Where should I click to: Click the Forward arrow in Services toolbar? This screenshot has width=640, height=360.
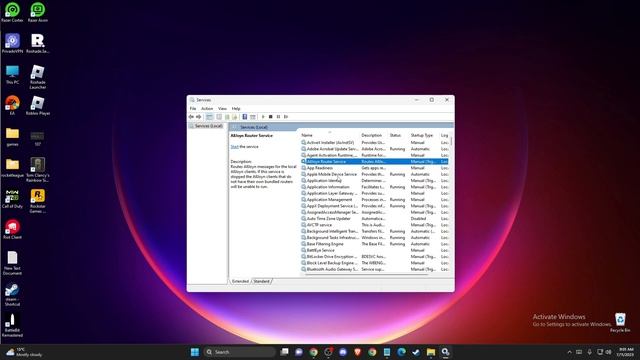click(x=198, y=117)
